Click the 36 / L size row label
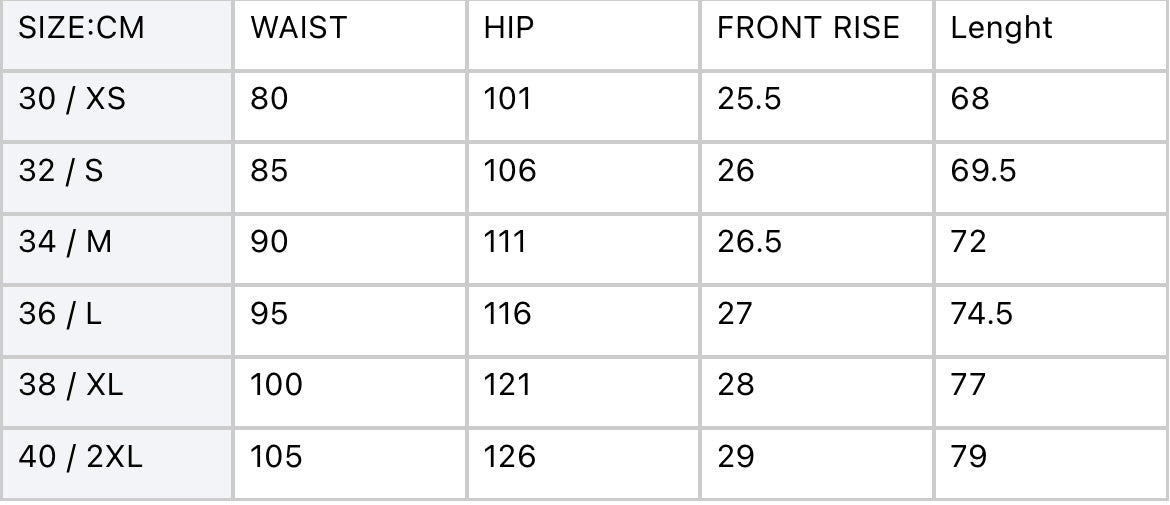The image size is (1170, 505). (x=61, y=314)
